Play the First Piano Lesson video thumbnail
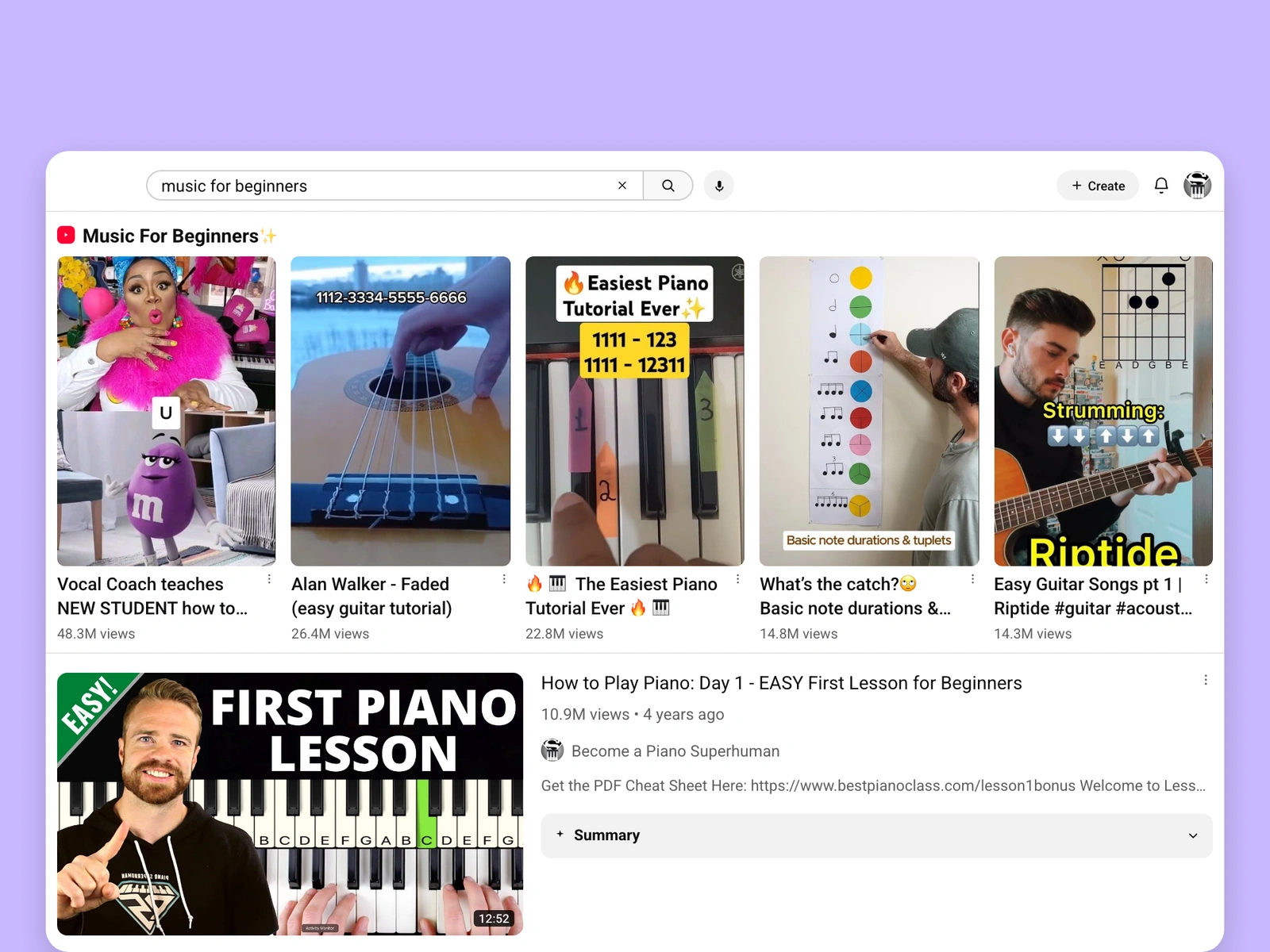 (291, 804)
